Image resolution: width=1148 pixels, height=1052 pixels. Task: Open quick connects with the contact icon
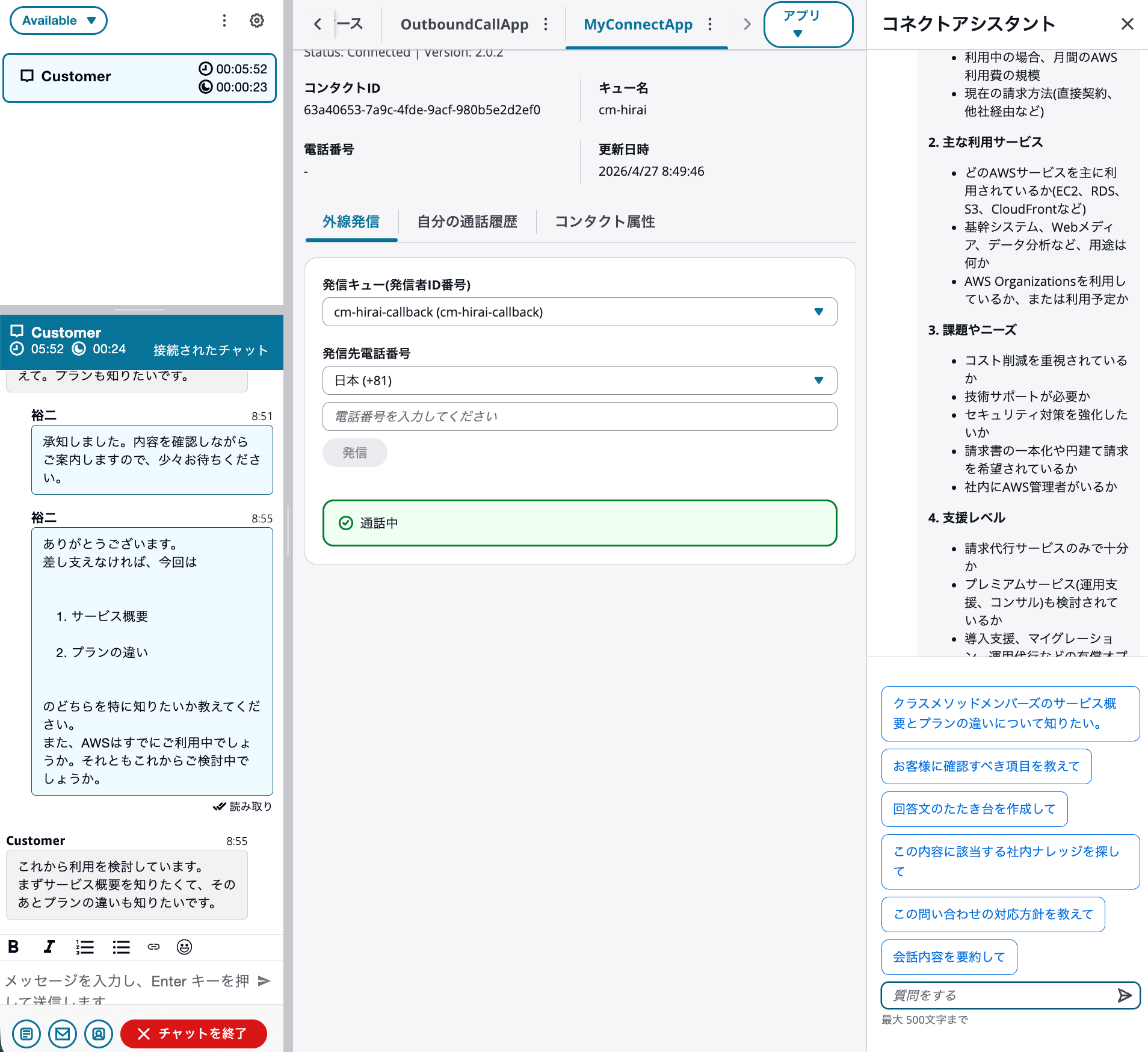coord(99,1033)
